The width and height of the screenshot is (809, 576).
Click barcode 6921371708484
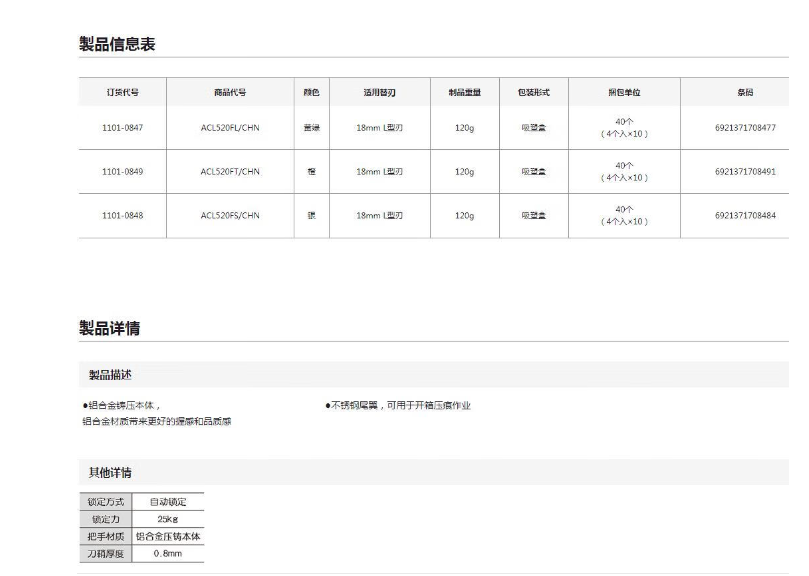pyautogui.click(x=745, y=215)
